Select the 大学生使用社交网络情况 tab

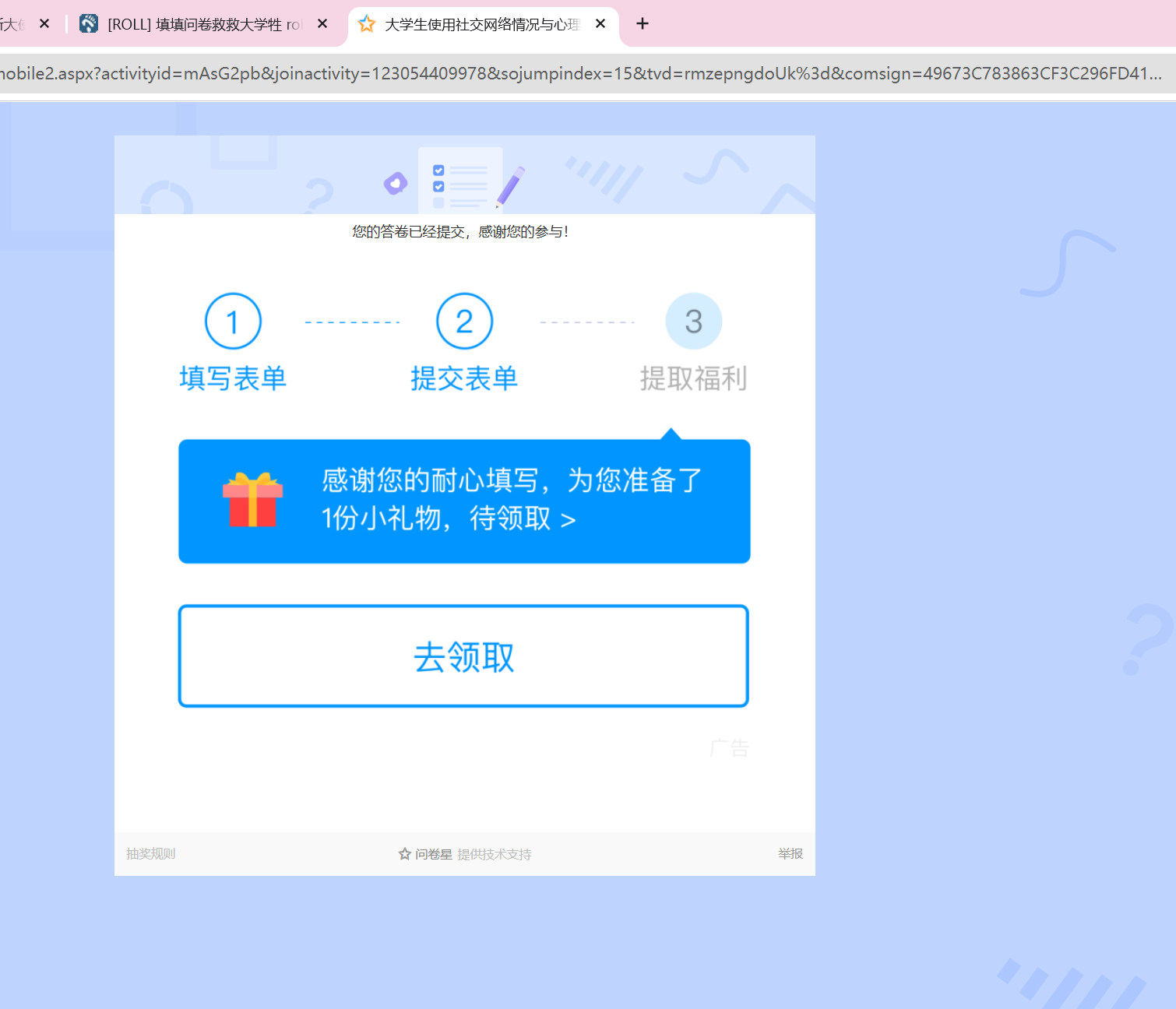[481, 25]
